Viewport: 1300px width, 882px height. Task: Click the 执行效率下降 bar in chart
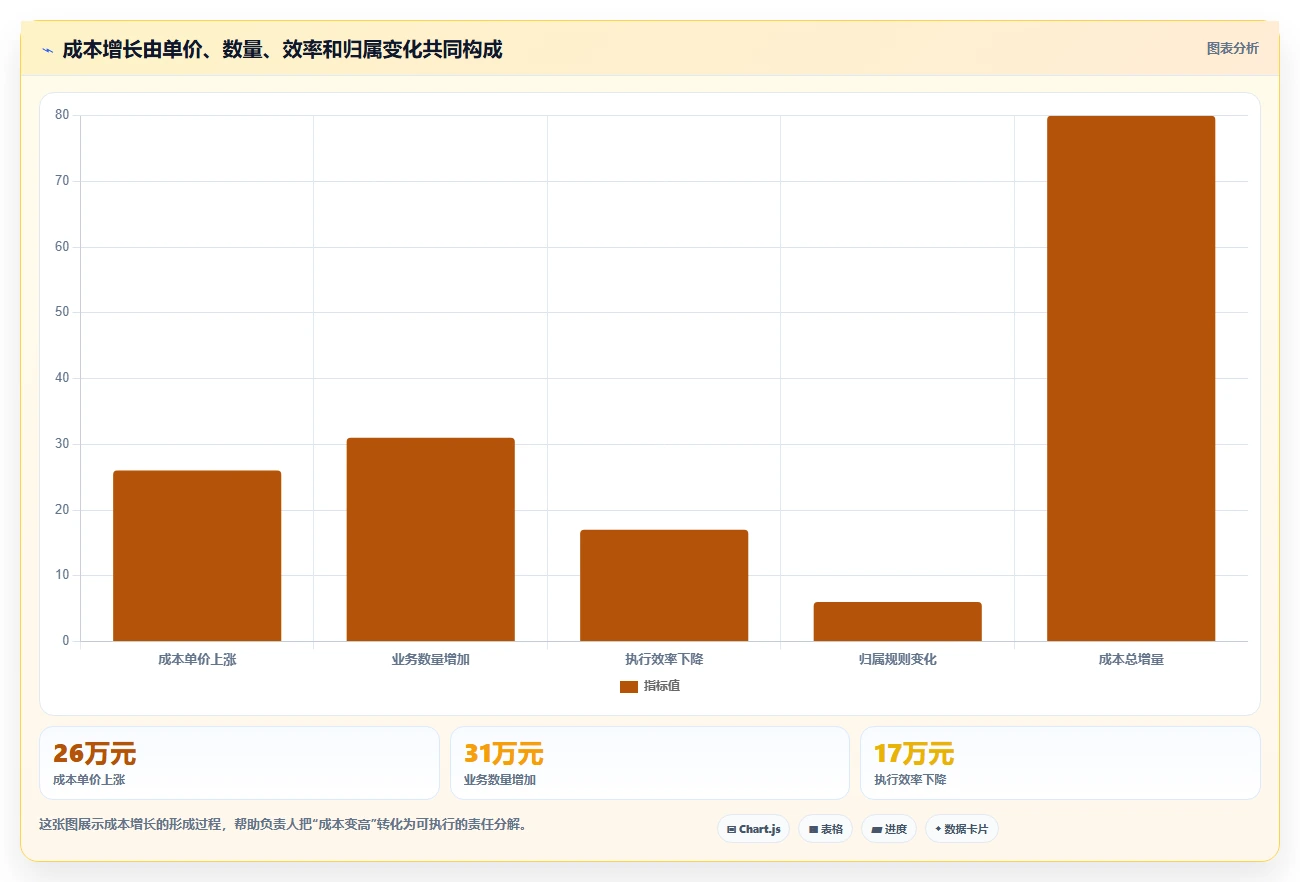pos(664,585)
